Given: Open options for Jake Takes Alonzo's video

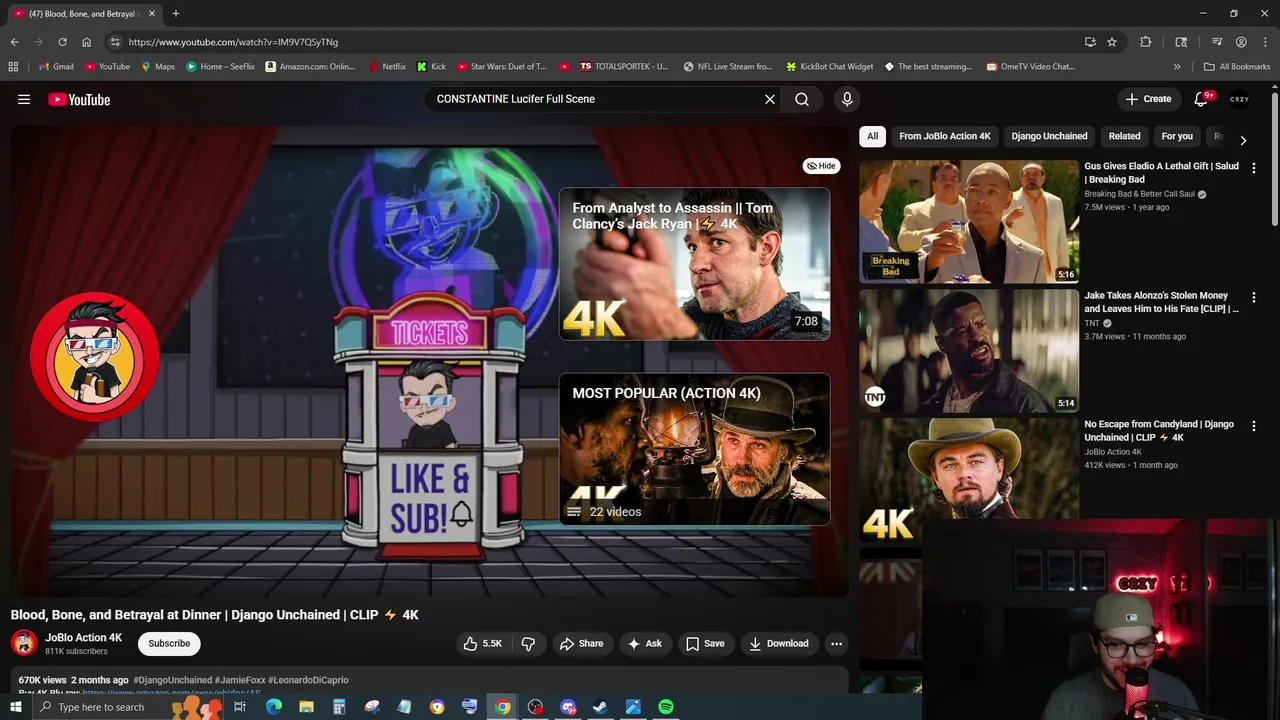Looking at the screenshot, I should coord(1254,297).
